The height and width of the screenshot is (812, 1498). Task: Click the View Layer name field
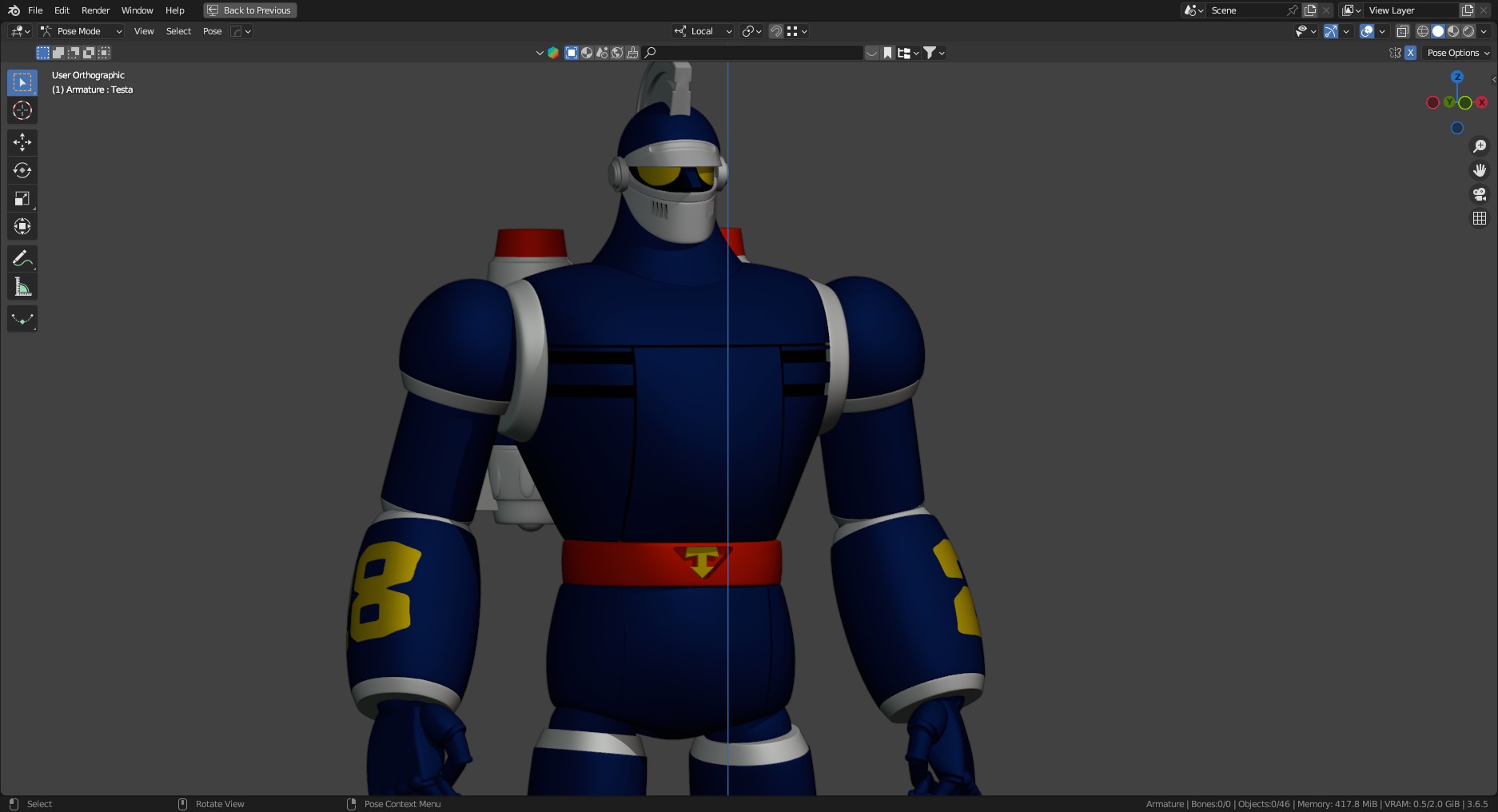(1412, 10)
